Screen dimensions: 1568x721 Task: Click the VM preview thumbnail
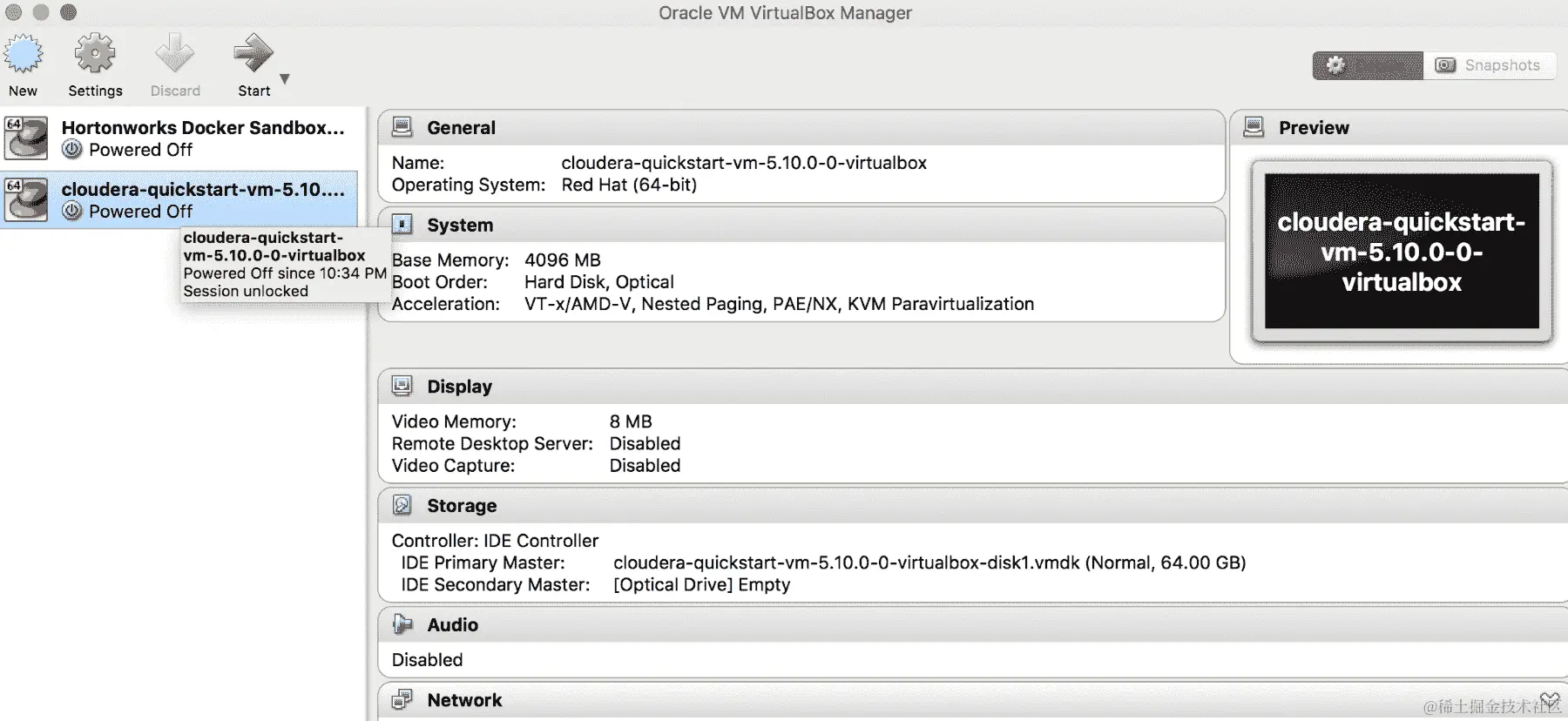pyautogui.click(x=1402, y=251)
